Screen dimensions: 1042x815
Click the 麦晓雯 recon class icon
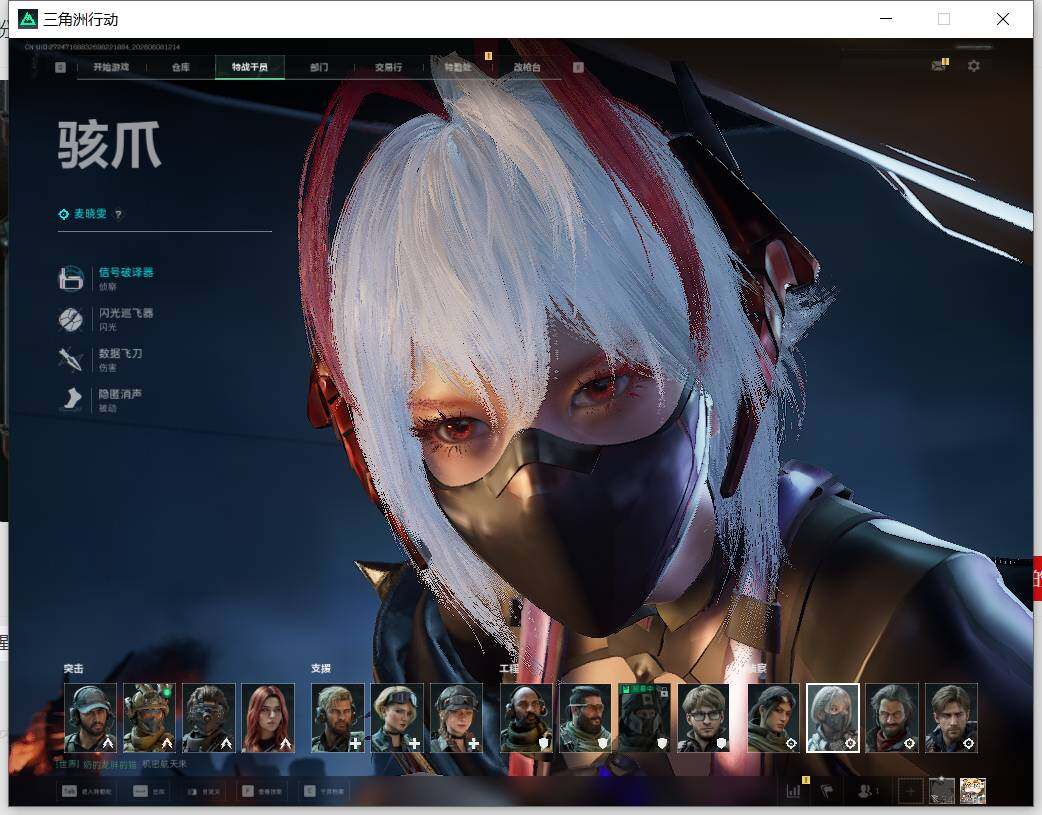point(64,214)
